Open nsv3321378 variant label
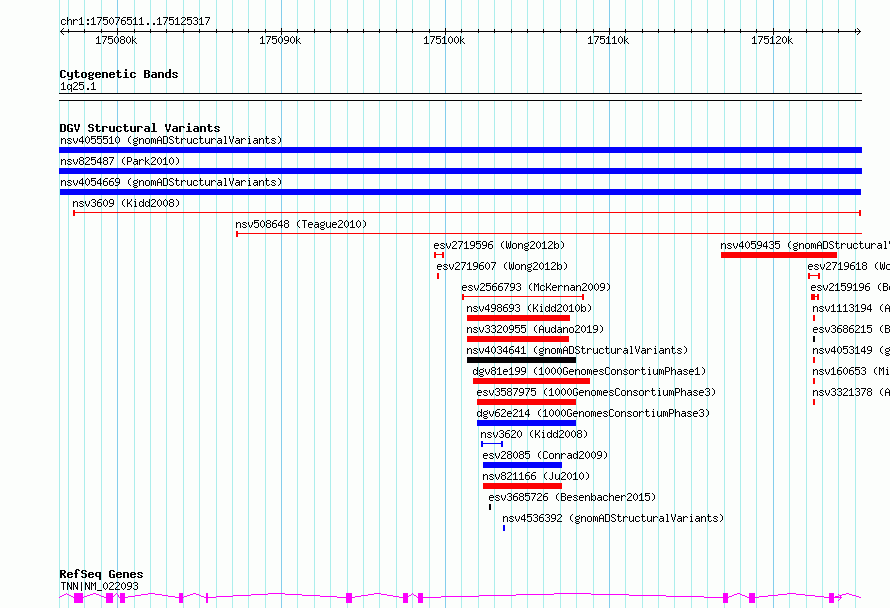The image size is (890, 608). tap(851, 392)
